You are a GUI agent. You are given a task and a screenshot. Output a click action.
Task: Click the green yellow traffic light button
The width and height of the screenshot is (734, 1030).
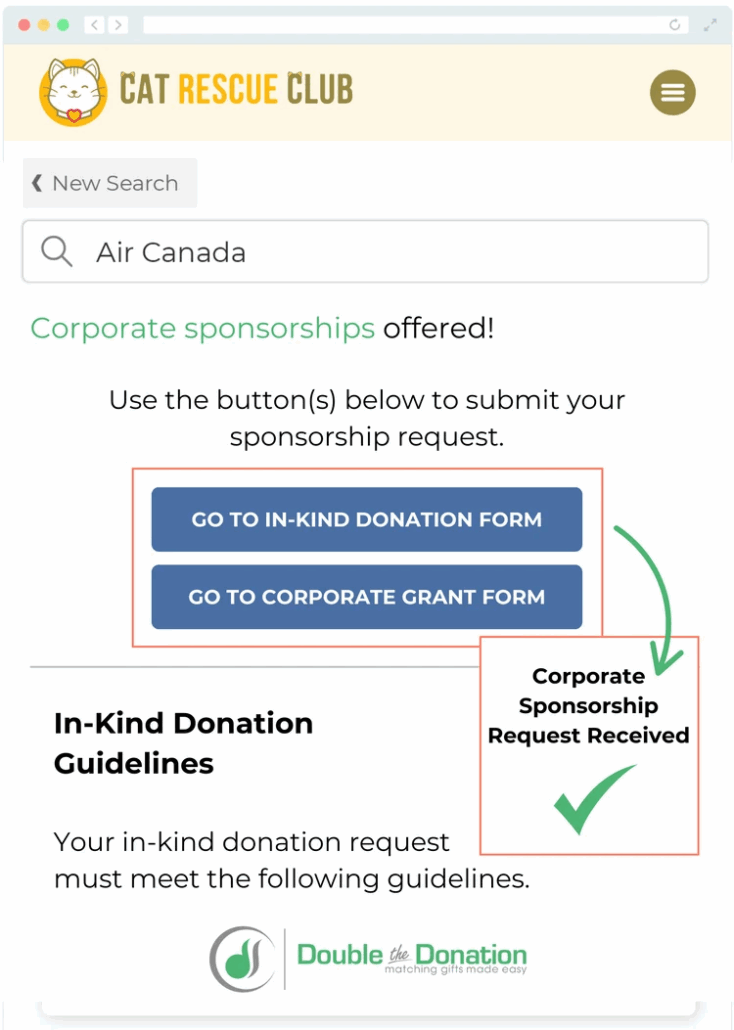62,24
